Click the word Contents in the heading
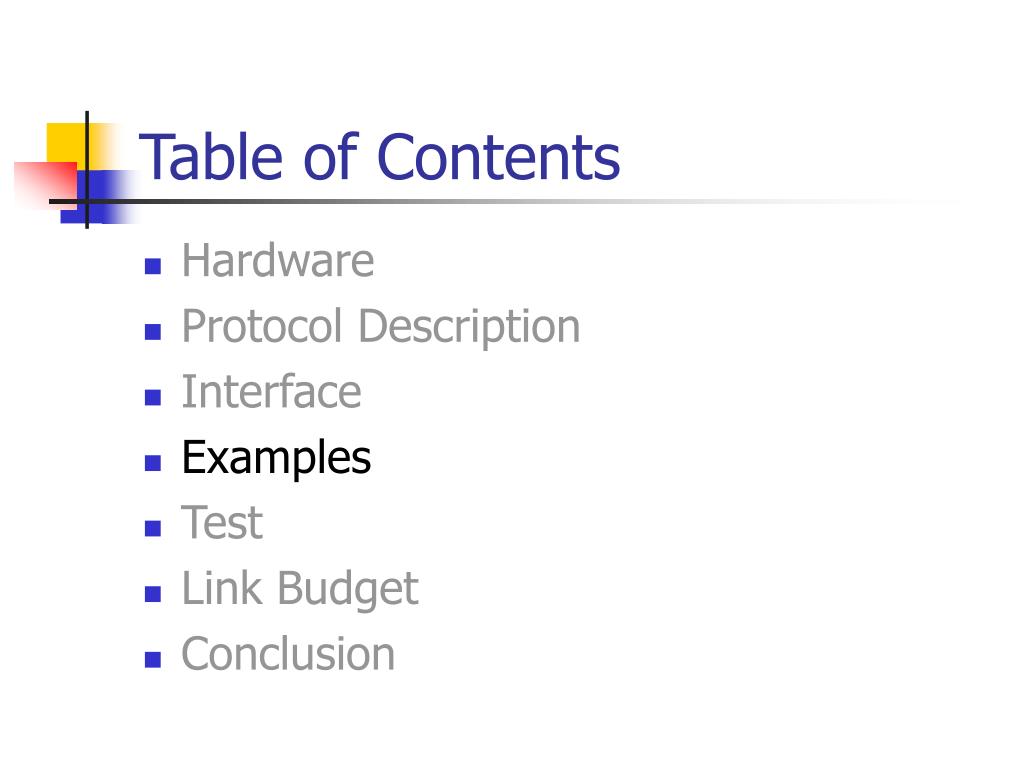This screenshot has height=768, width=1024. click(x=499, y=157)
